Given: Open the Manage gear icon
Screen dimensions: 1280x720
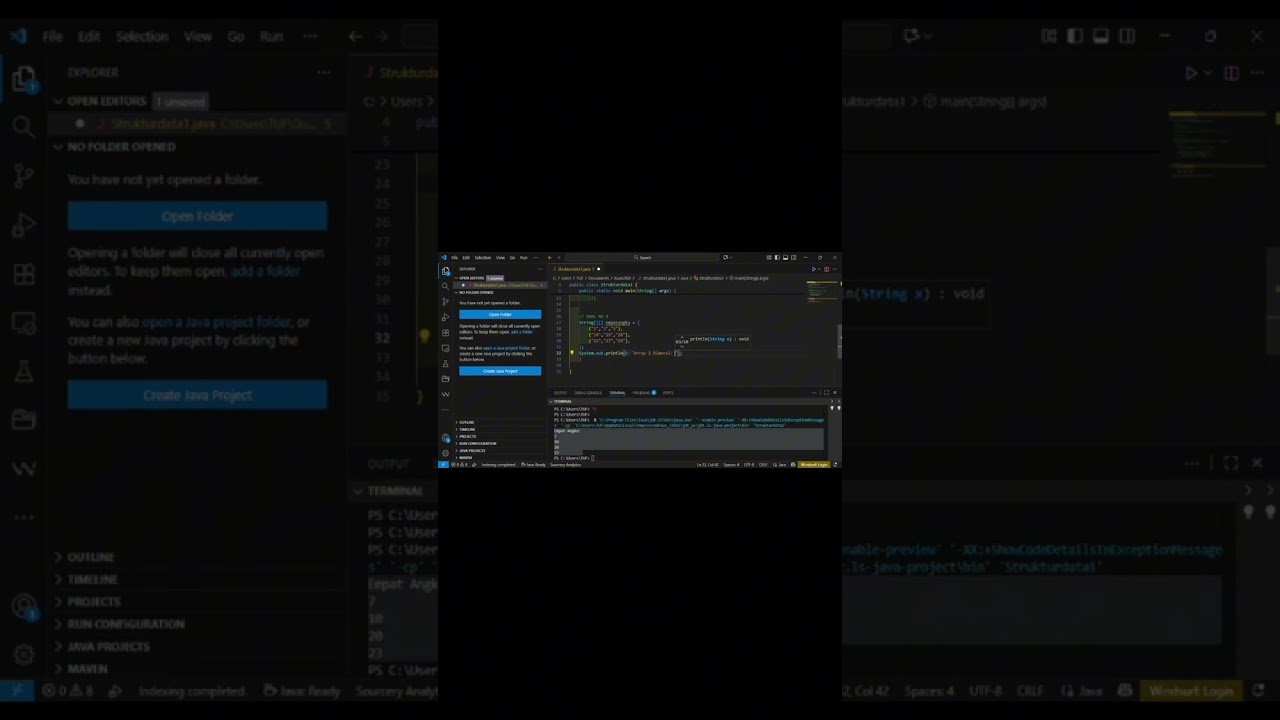Looking at the screenshot, I should coord(445,453).
